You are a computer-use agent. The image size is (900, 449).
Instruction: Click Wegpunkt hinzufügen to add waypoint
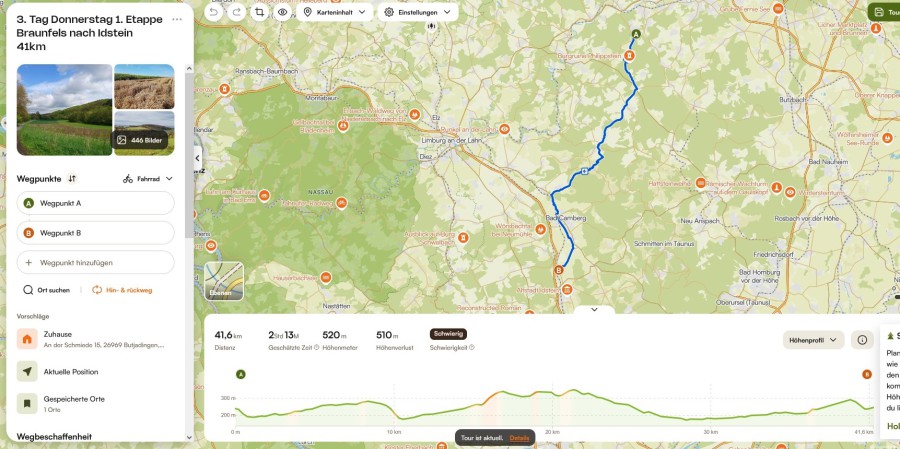click(95, 262)
